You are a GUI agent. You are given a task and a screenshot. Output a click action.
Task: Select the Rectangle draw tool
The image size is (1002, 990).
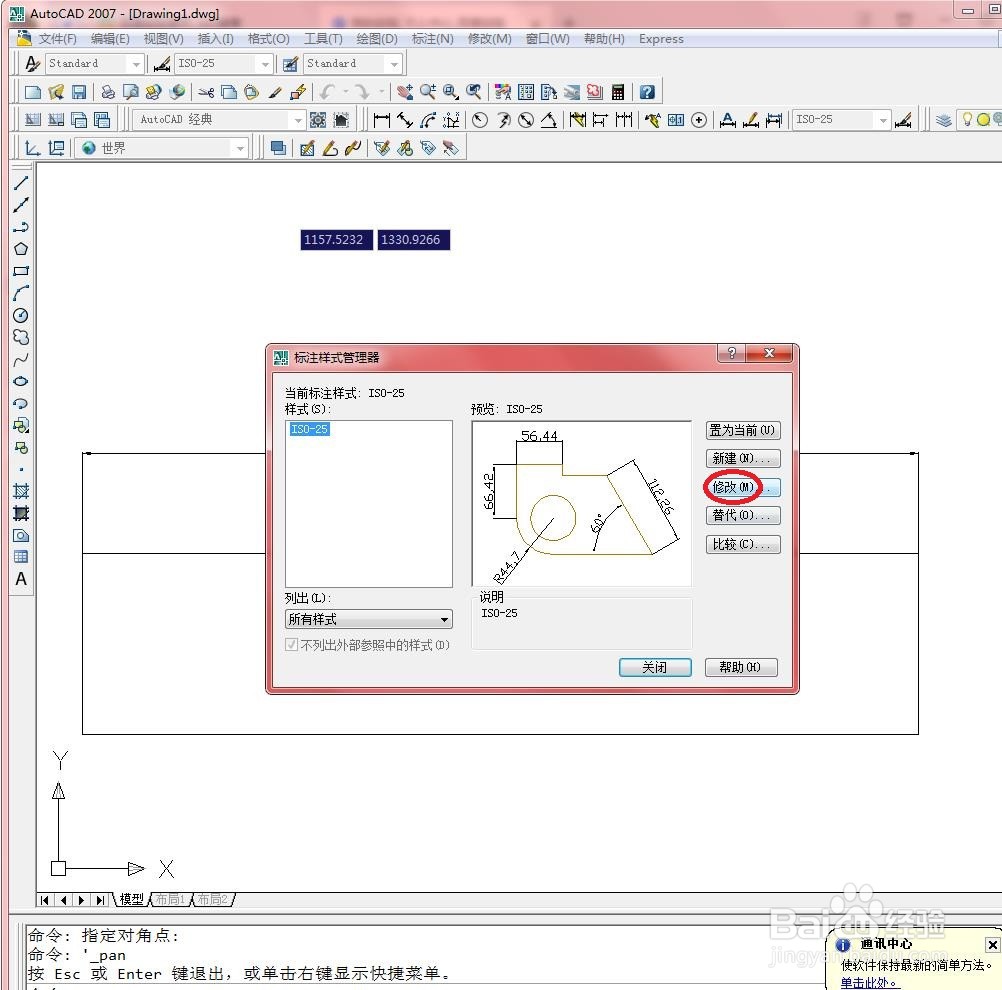point(20,271)
